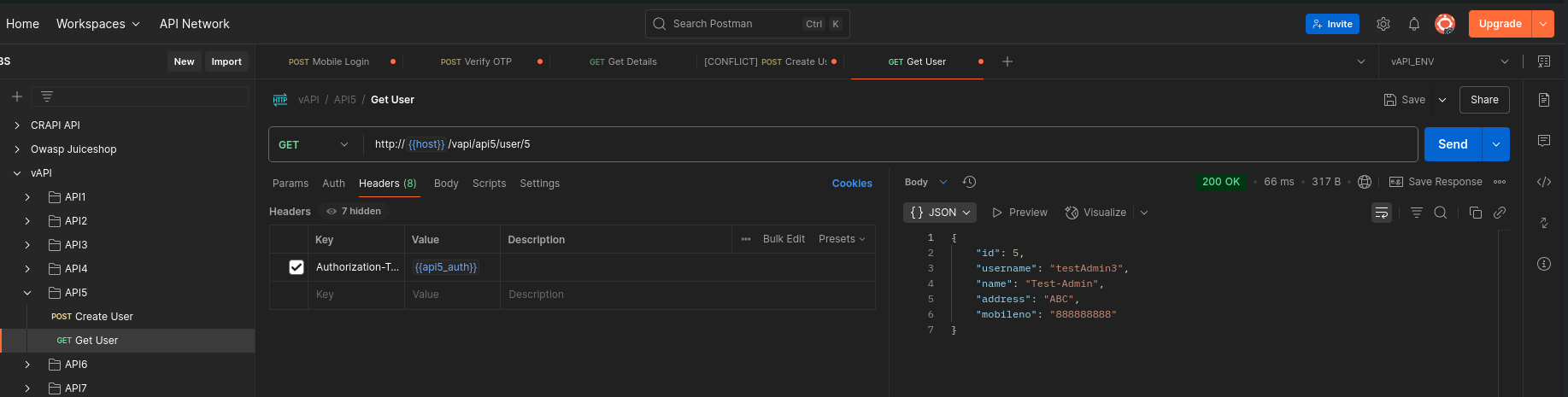The width and height of the screenshot is (1568, 397).
Task: Switch to the Auth tab
Action: [x=333, y=184]
